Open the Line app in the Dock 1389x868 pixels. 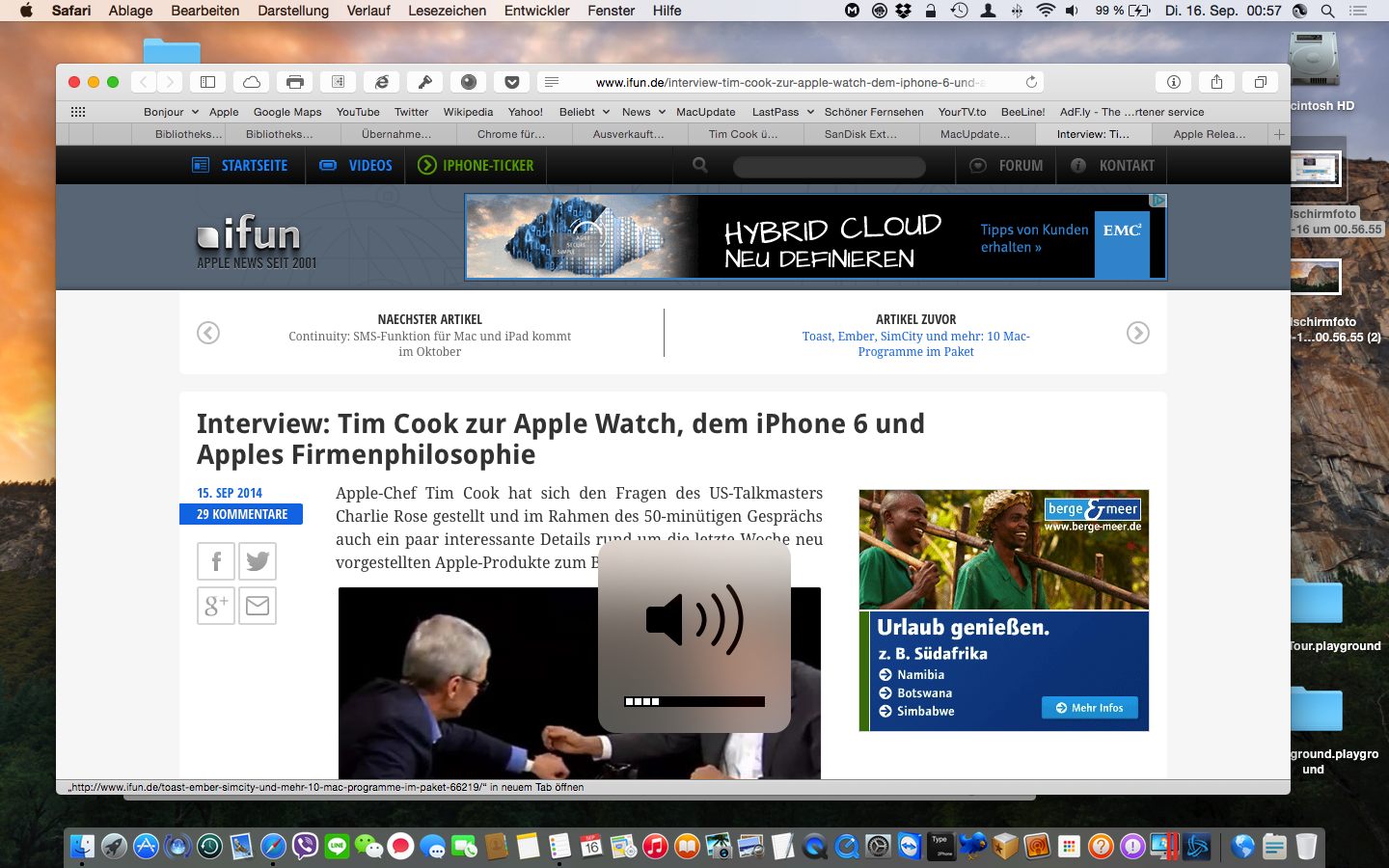pos(337,847)
